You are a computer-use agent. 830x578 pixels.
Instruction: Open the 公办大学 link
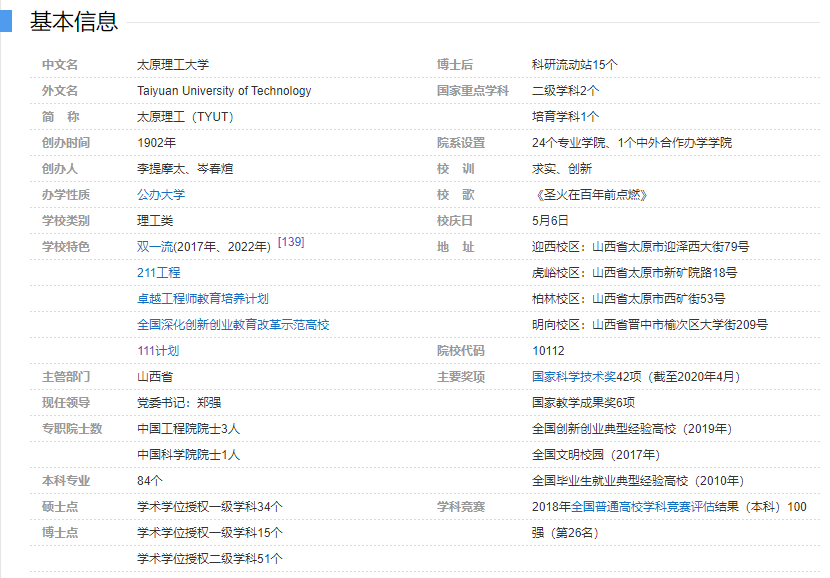161,195
